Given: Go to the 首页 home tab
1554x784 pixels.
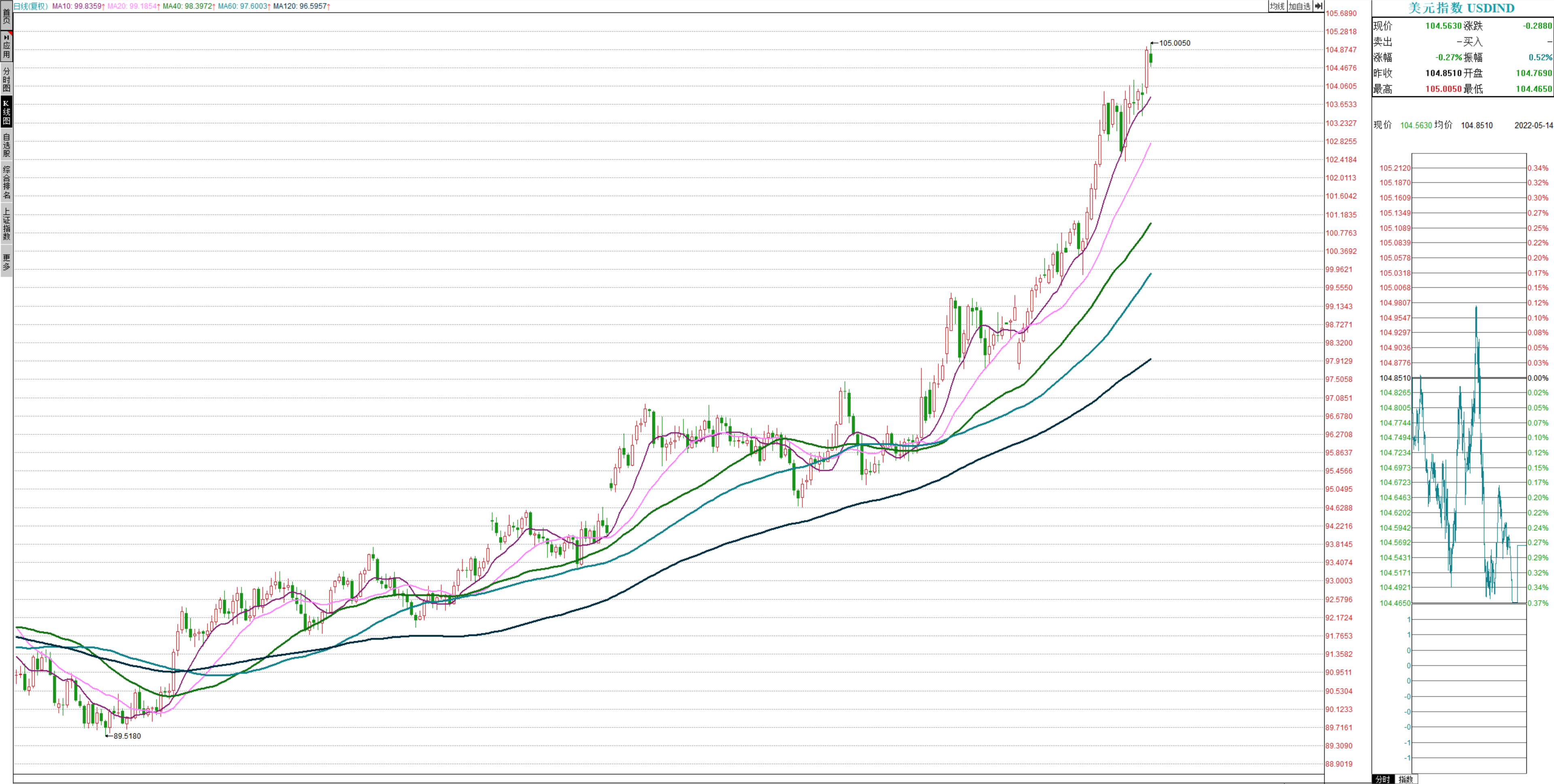Looking at the screenshot, I should 6,16.
